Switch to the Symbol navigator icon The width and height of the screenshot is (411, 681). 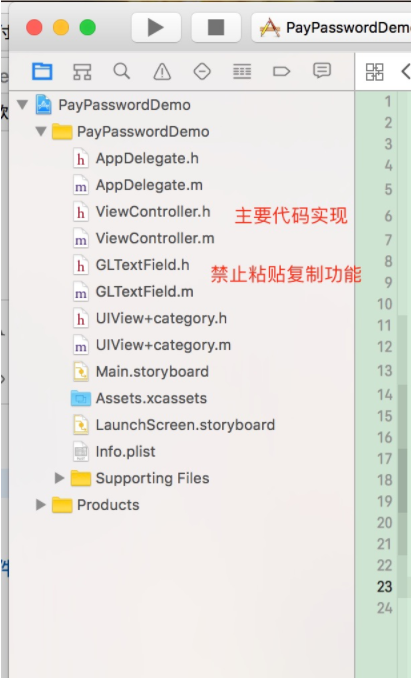pos(82,71)
